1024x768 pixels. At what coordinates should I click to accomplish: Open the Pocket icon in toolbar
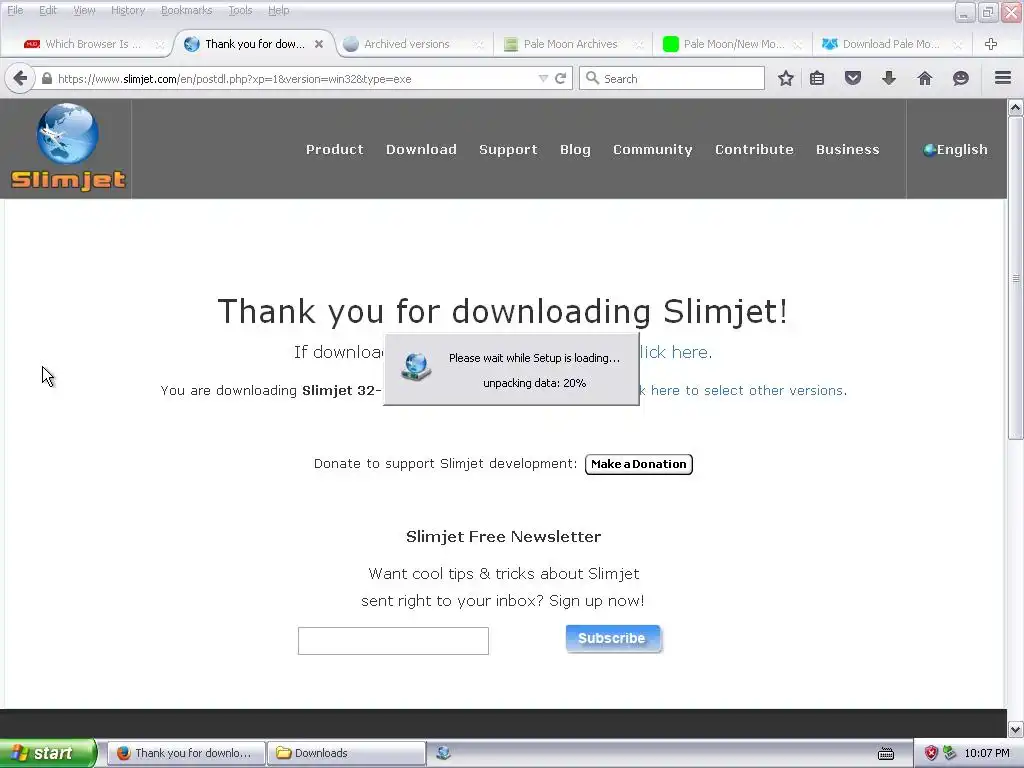click(x=853, y=79)
